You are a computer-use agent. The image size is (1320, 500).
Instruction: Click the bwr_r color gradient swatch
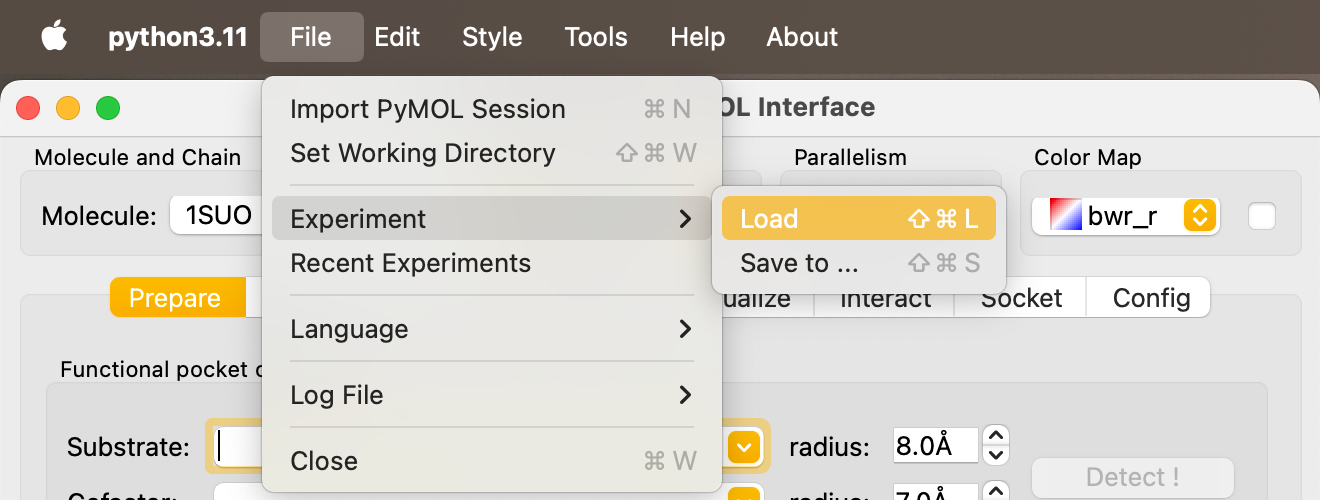(1065, 214)
